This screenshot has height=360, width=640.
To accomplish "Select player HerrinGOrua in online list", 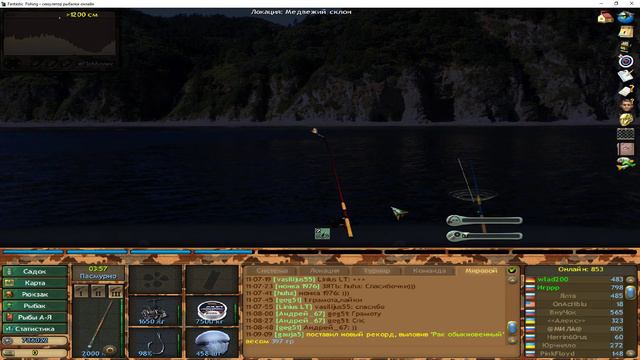I will tap(567, 337).
